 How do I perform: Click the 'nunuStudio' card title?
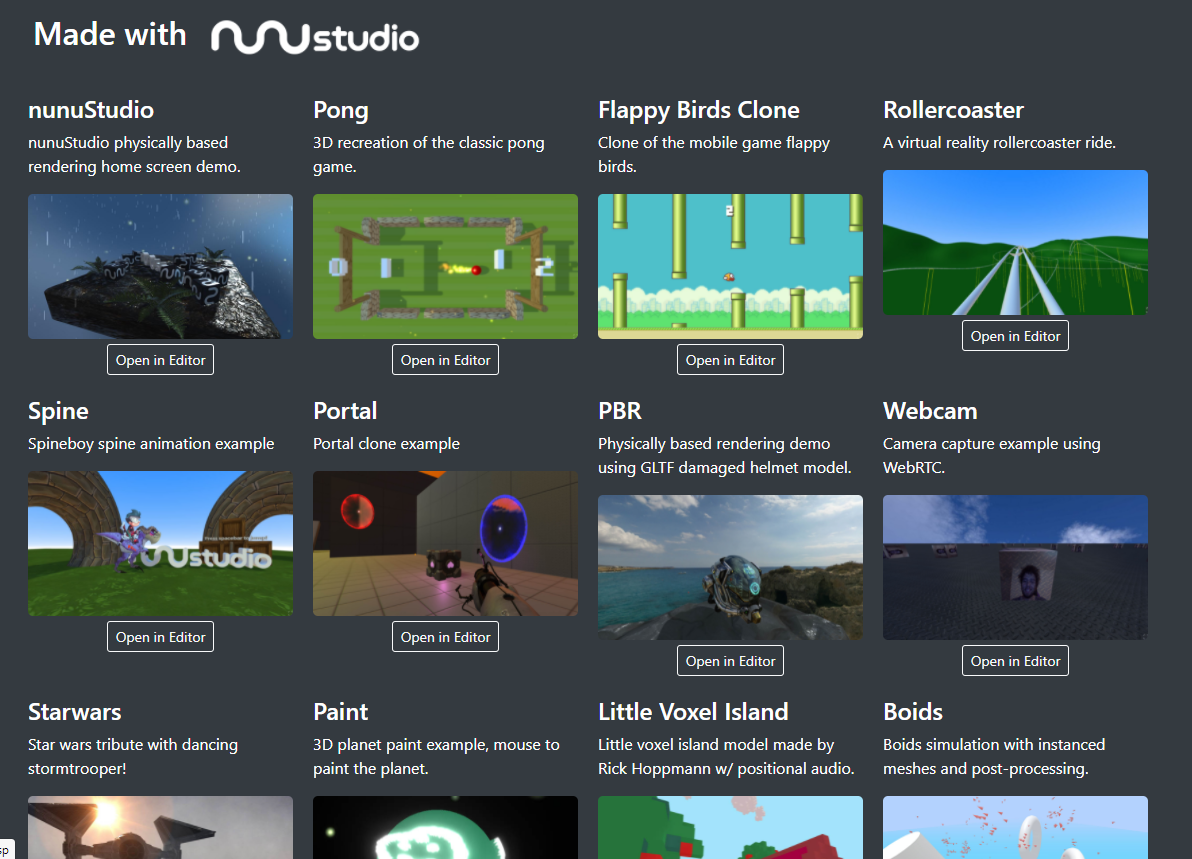(x=91, y=110)
